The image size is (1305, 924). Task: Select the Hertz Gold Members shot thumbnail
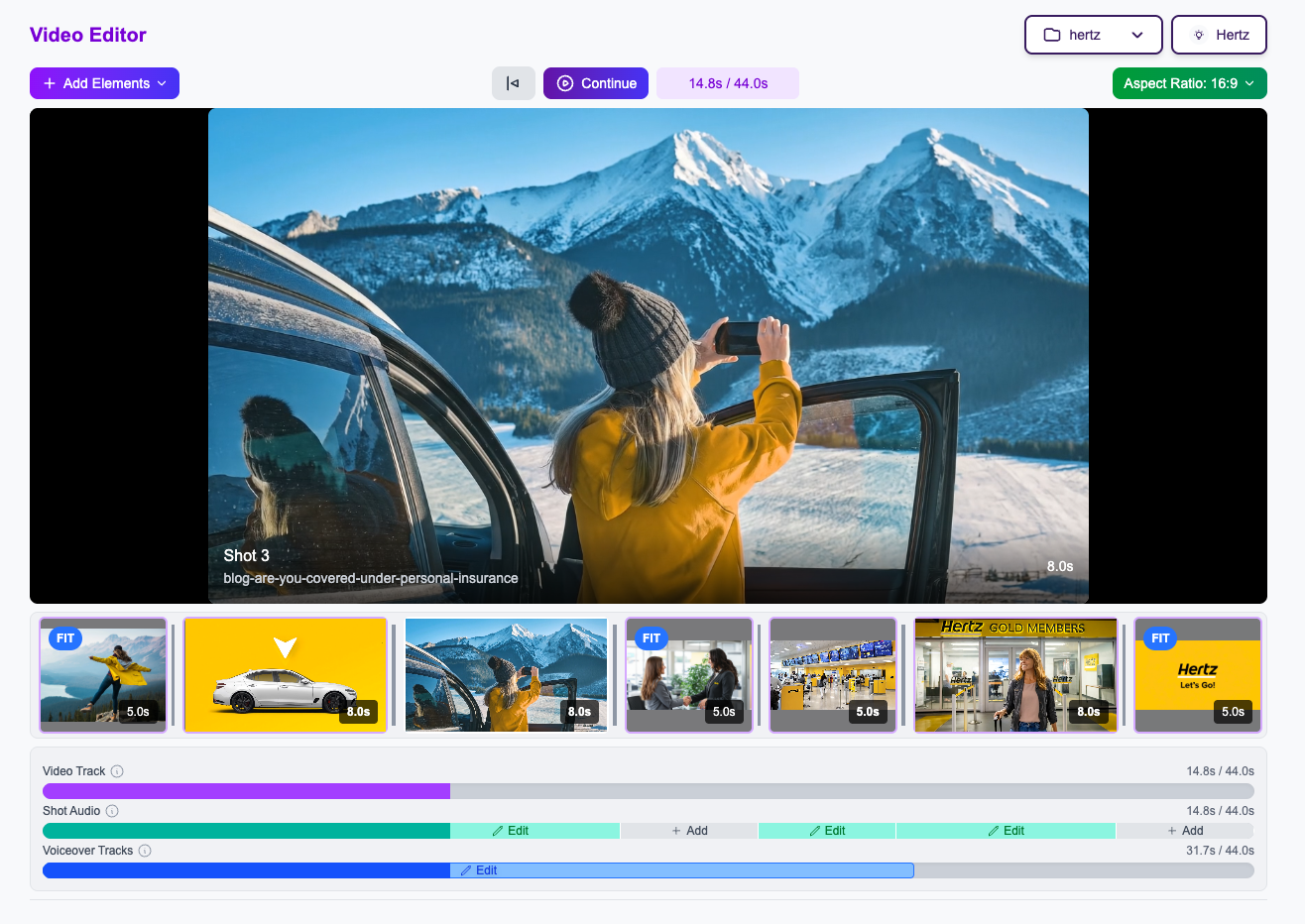1015,674
